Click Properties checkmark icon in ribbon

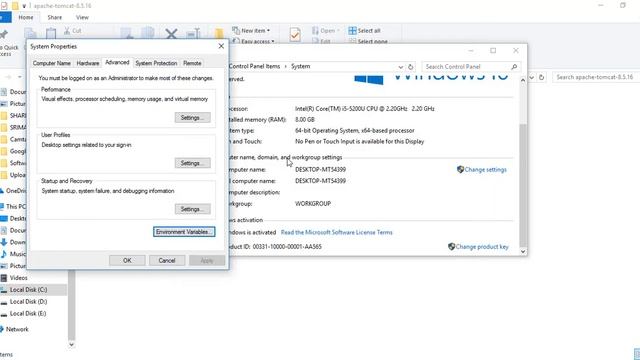pos(295,35)
